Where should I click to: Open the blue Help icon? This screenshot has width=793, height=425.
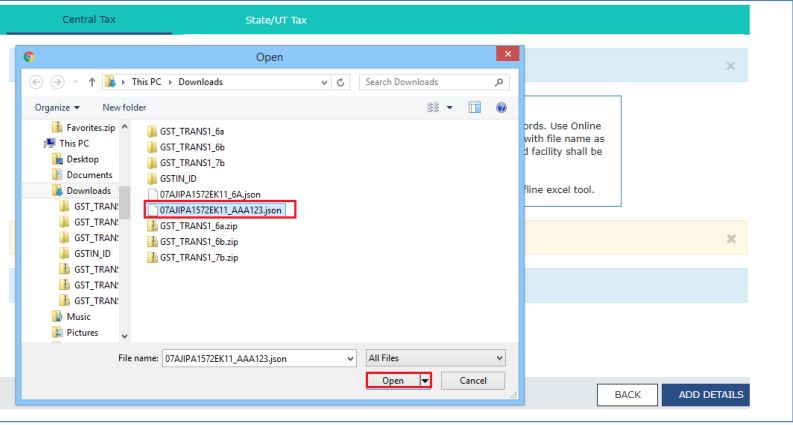tap(501, 107)
